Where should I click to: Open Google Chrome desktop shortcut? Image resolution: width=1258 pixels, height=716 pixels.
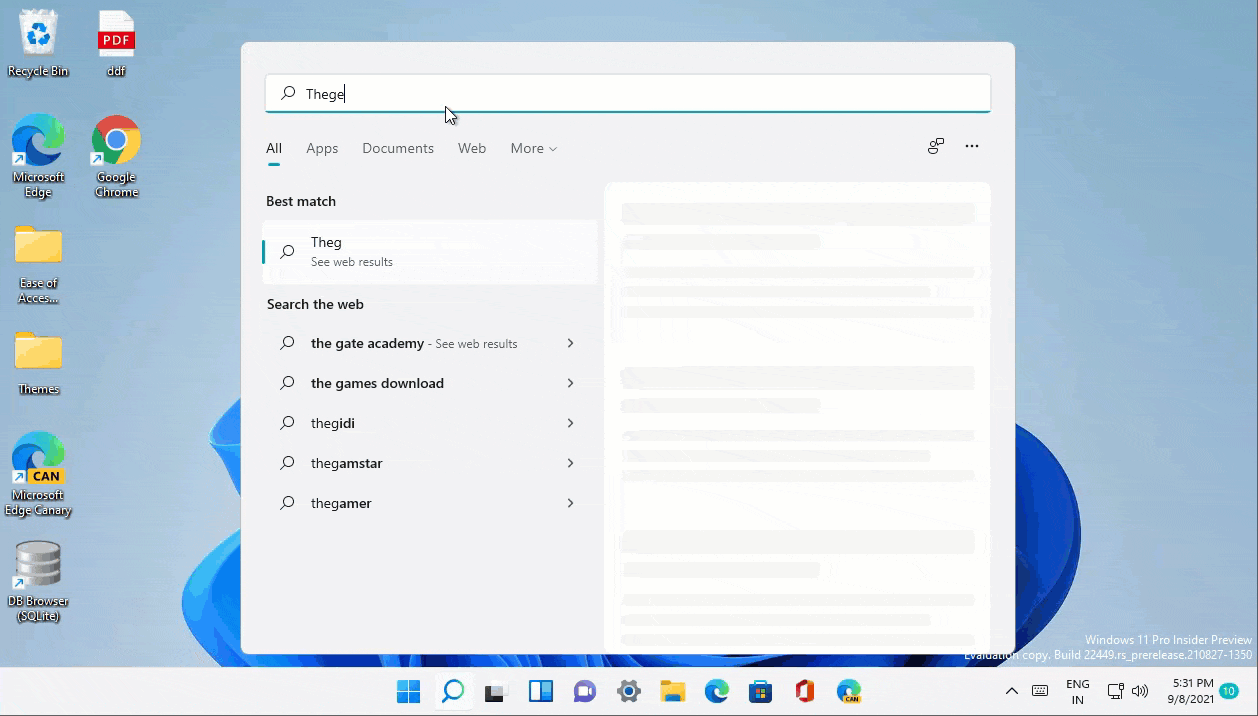click(x=116, y=155)
